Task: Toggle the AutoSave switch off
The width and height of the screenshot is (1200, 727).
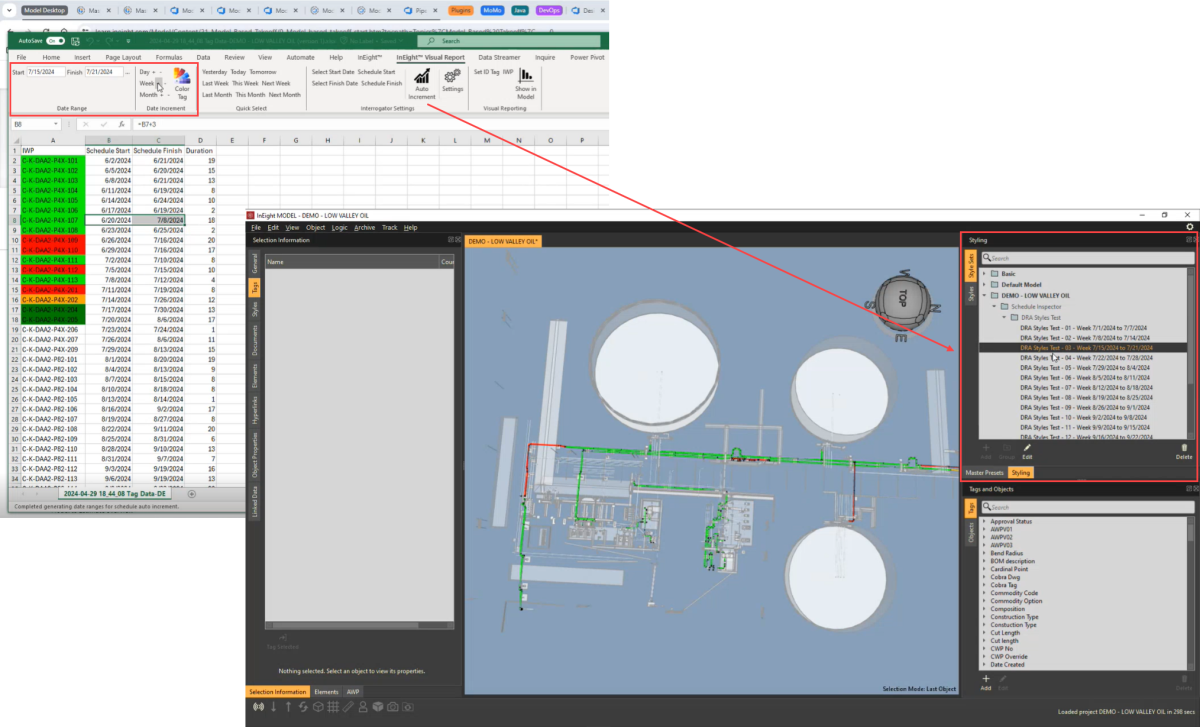Action: pos(54,41)
